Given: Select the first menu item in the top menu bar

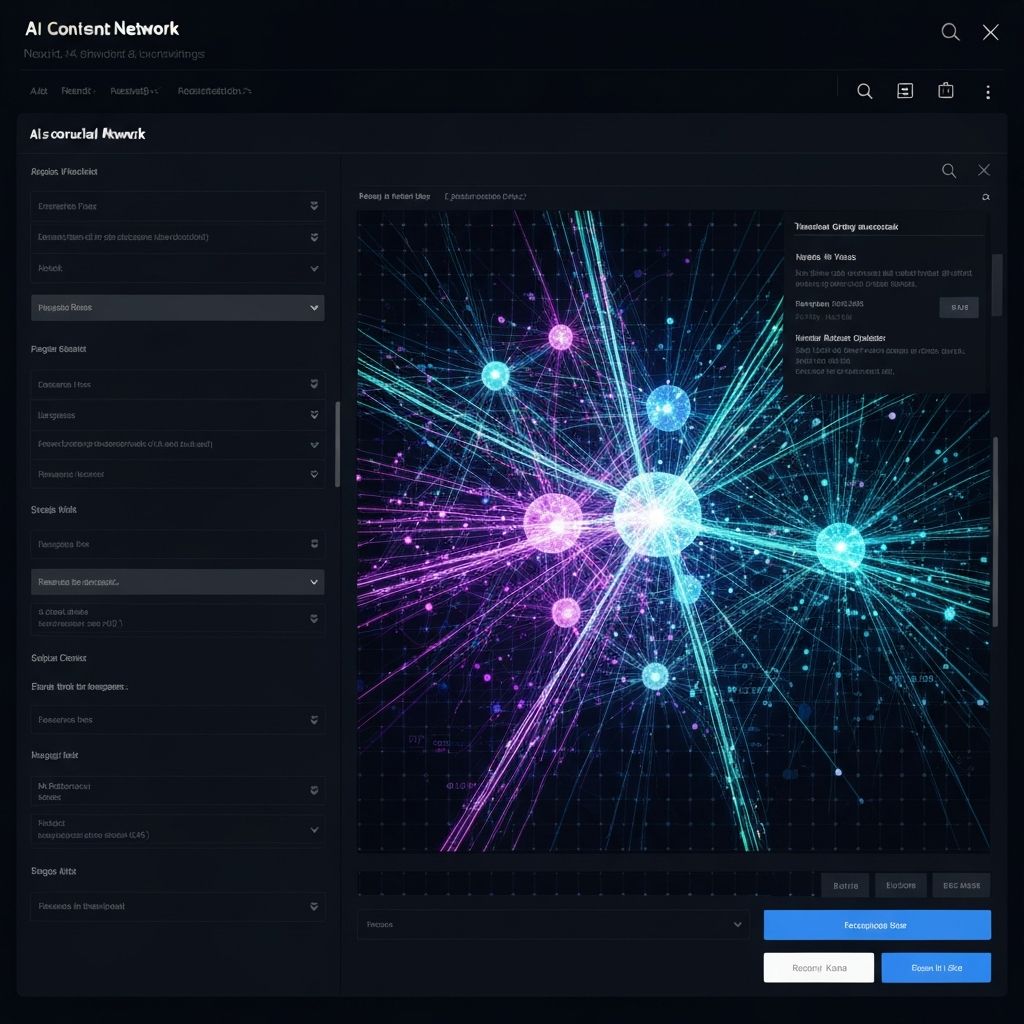Looking at the screenshot, I should click(x=38, y=91).
